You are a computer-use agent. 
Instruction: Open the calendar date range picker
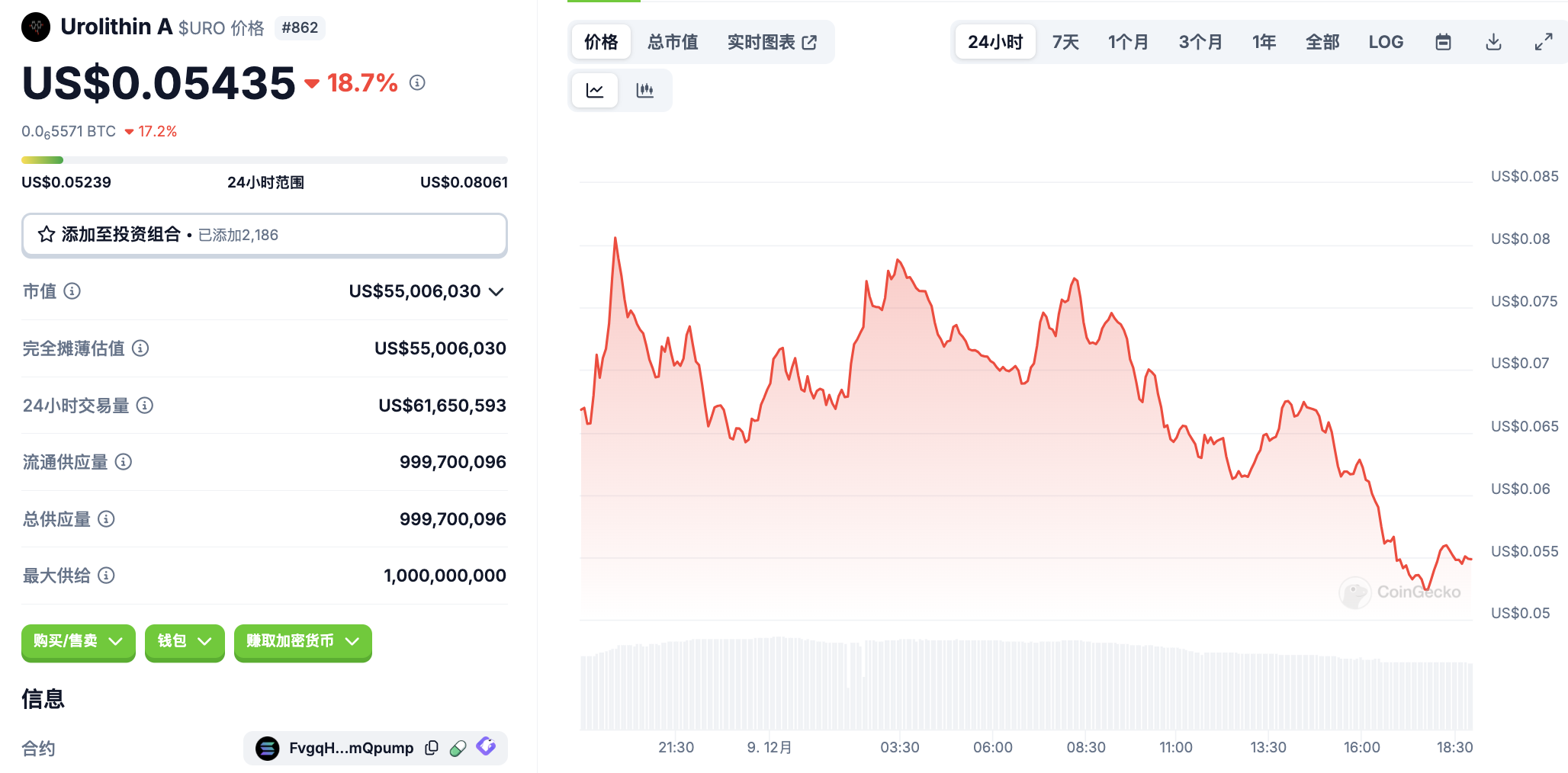tap(1443, 42)
